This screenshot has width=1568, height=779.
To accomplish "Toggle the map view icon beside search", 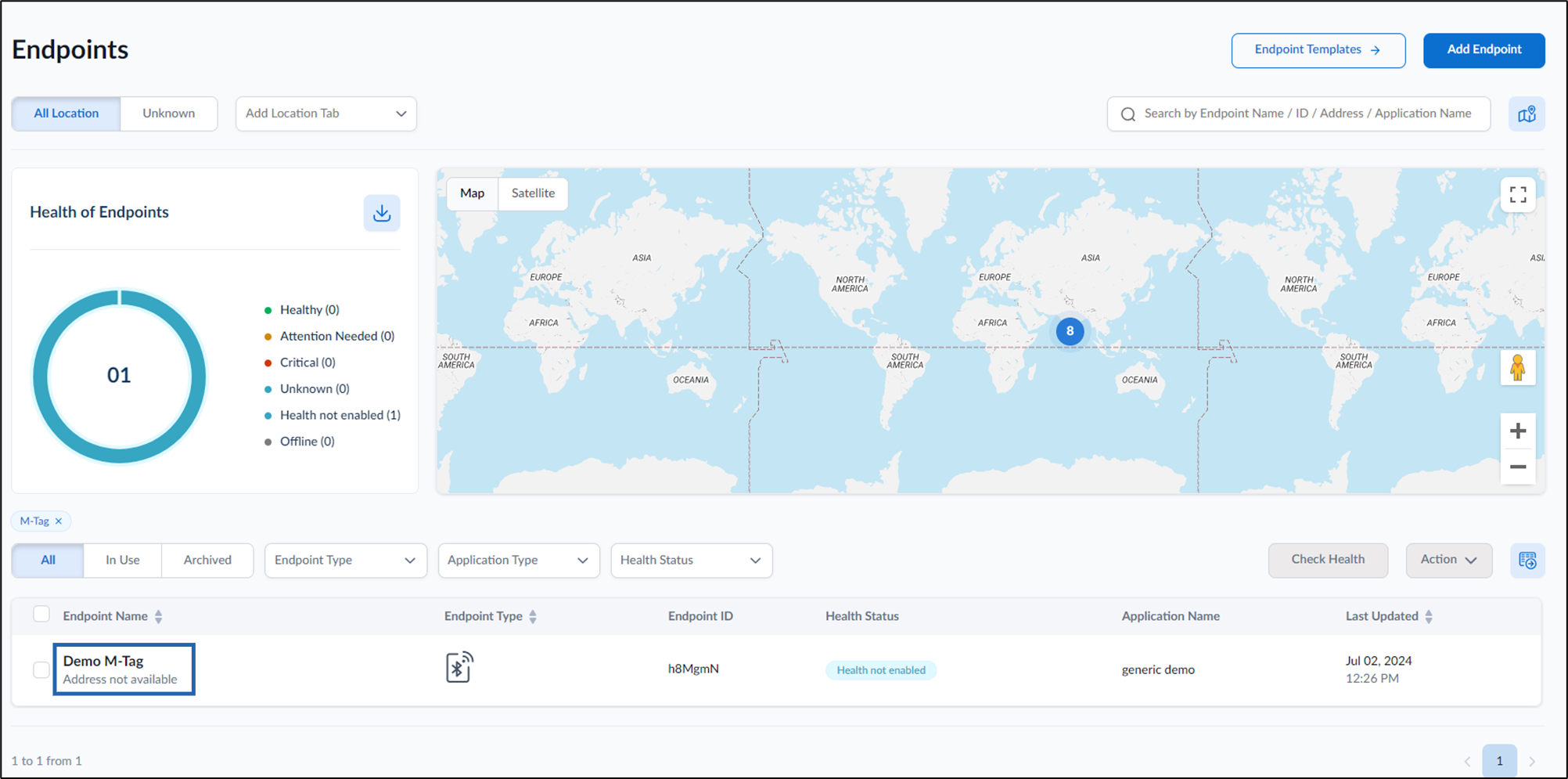I will pyautogui.click(x=1527, y=114).
